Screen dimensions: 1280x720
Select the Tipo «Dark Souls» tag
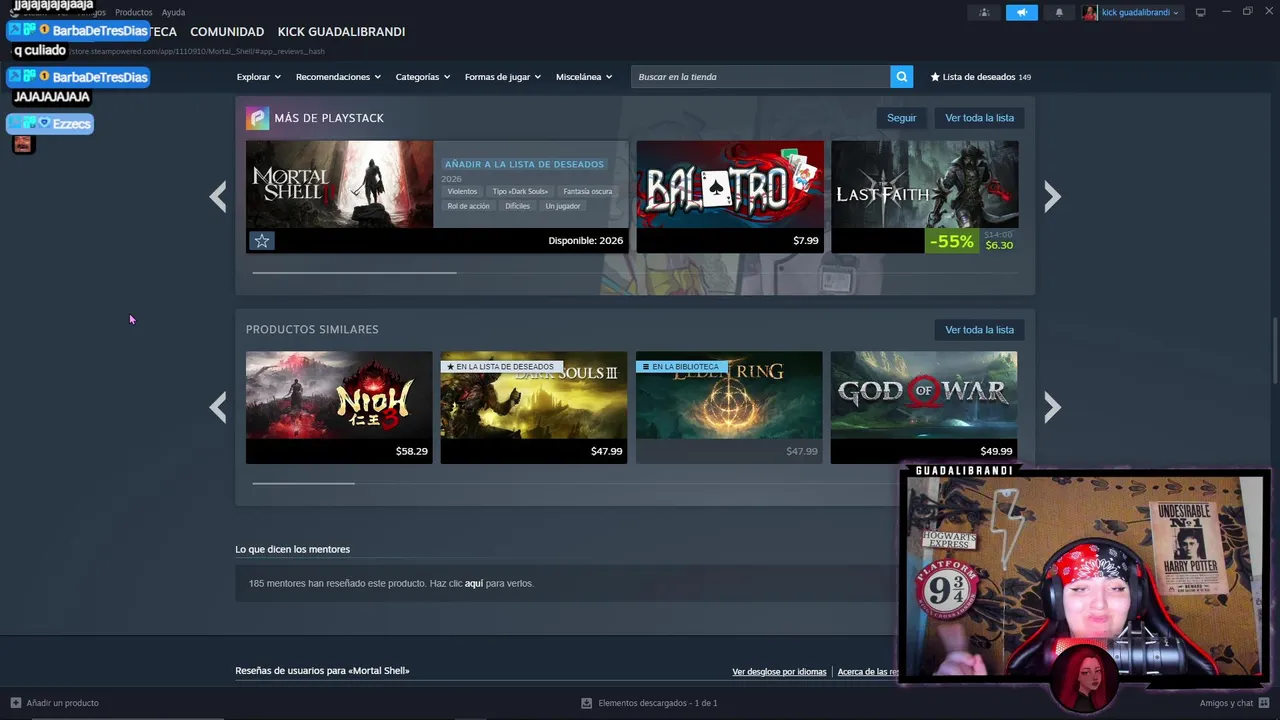point(520,192)
